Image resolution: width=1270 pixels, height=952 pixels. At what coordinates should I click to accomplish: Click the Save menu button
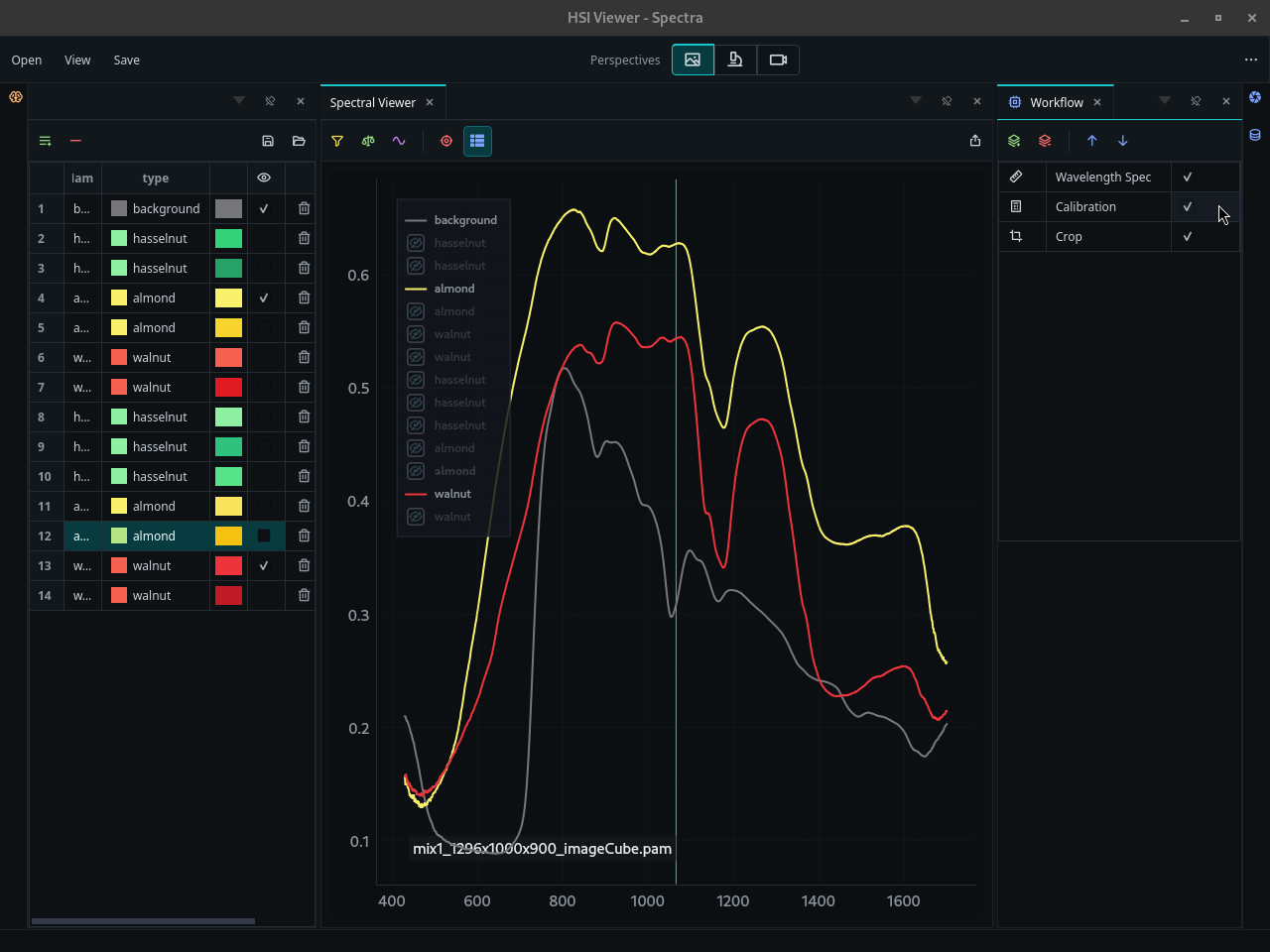[127, 60]
